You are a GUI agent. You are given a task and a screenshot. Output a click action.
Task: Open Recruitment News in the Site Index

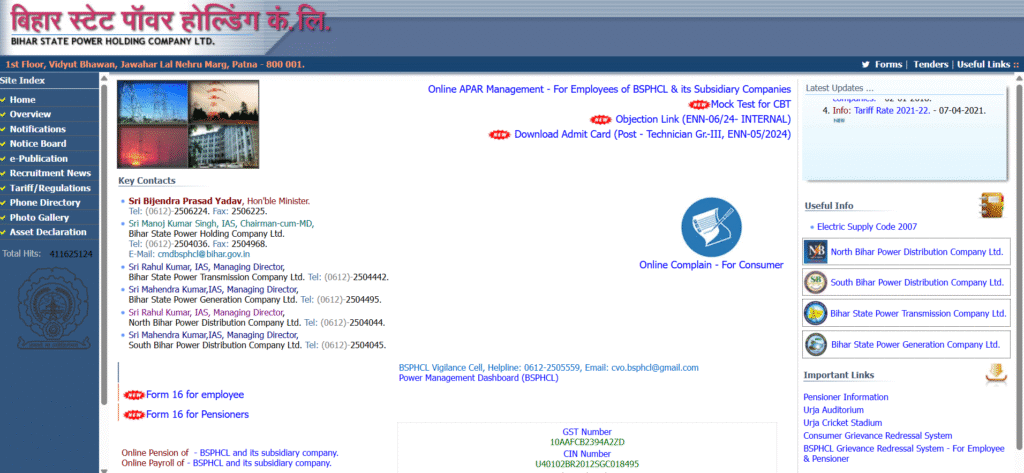pos(50,173)
